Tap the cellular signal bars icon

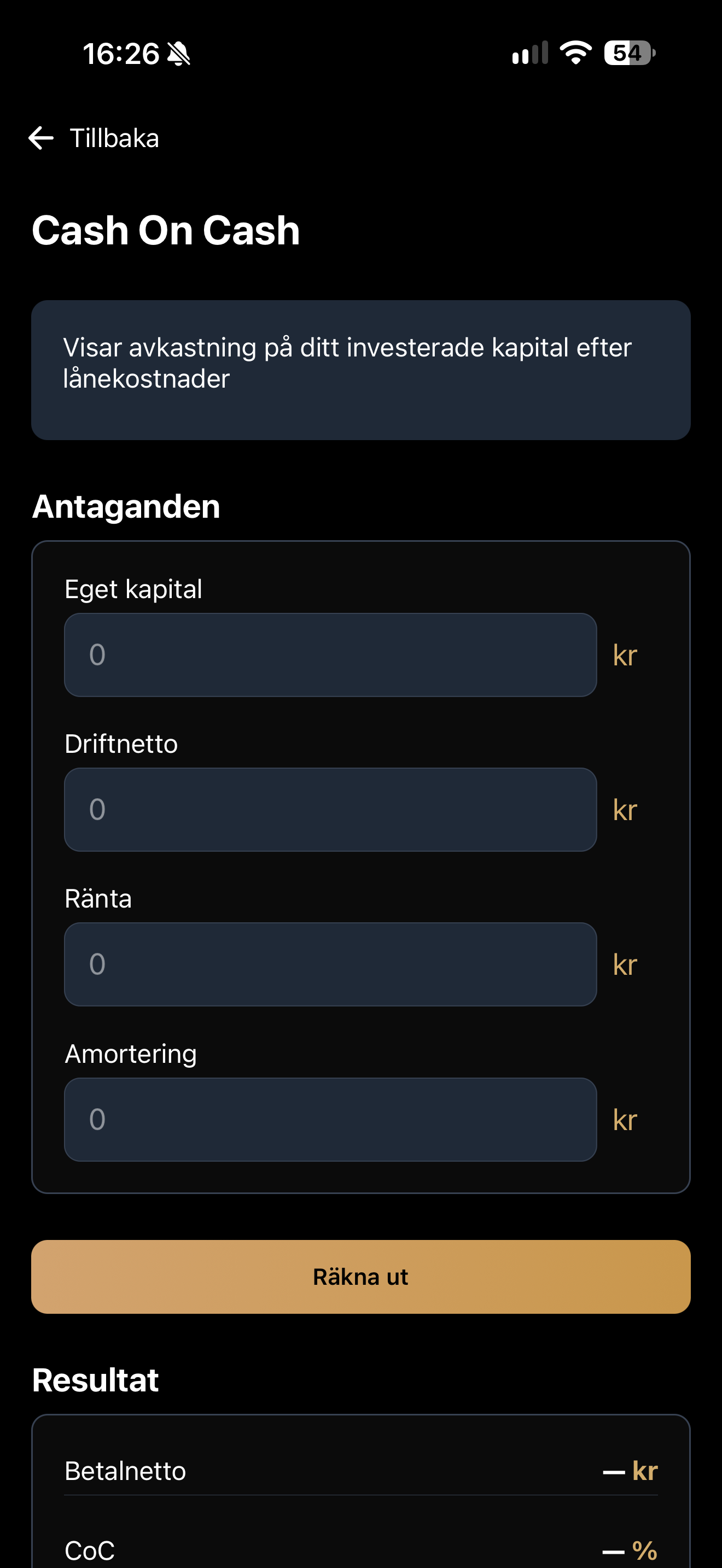pyautogui.click(x=530, y=53)
